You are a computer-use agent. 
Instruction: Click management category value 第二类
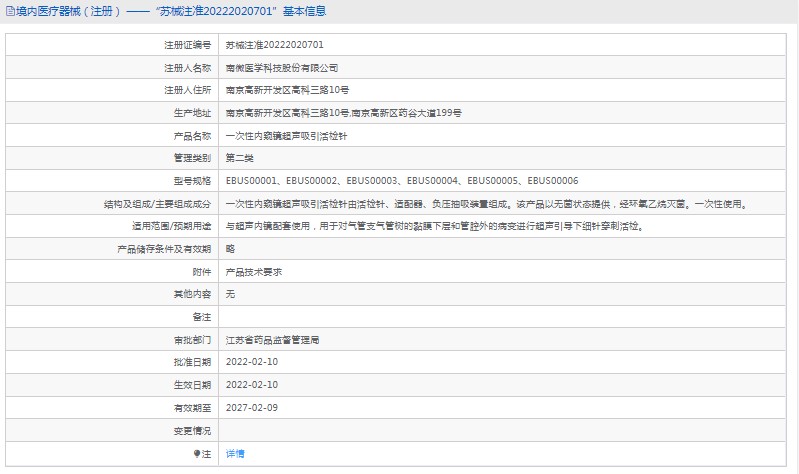[240, 158]
